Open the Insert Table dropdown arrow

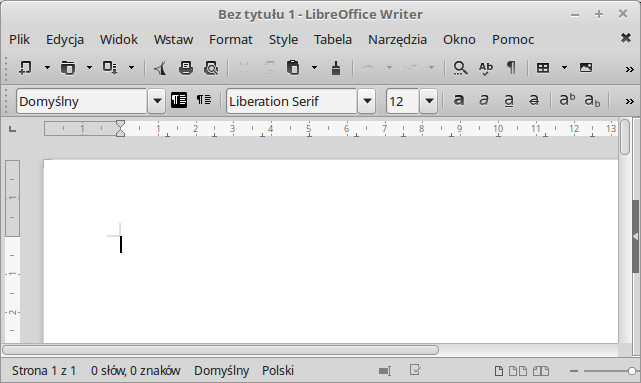tap(565, 67)
